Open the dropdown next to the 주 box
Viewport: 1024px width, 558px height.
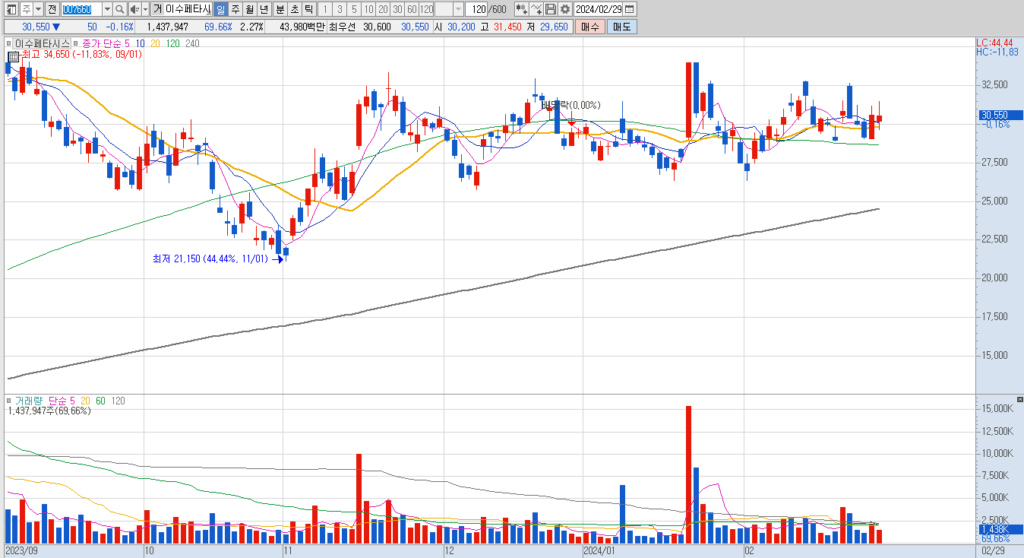pos(39,9)
